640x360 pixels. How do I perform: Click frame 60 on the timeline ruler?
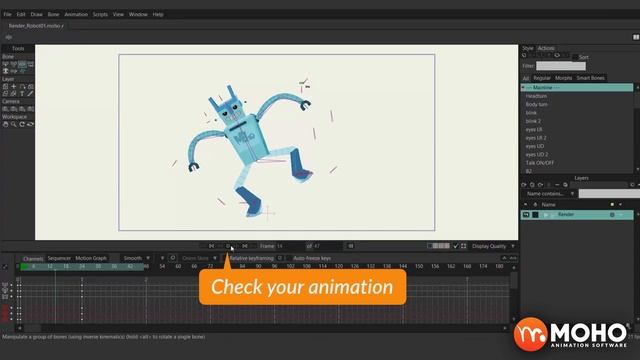click(178, 266)
